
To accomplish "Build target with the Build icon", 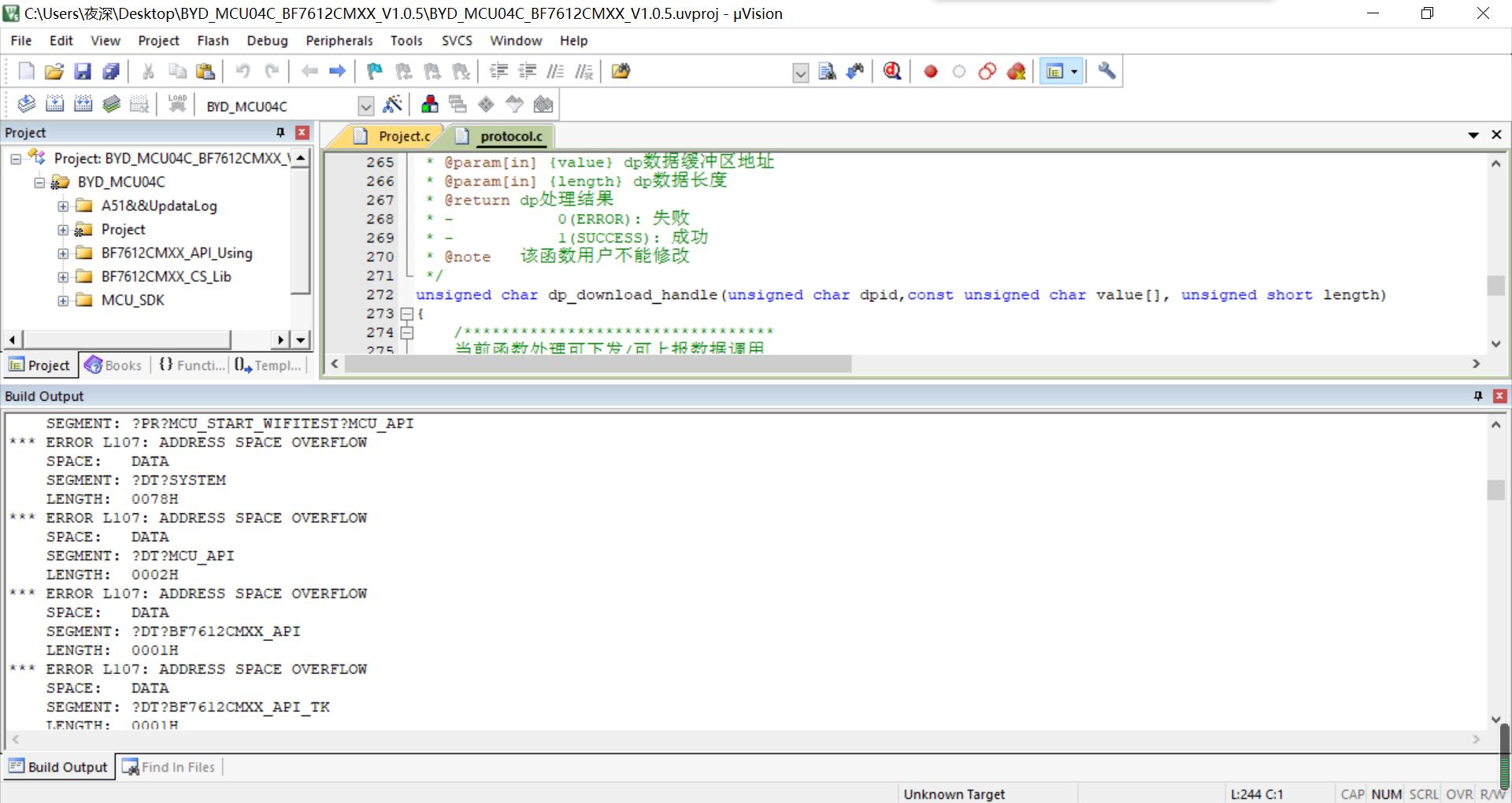I will tap(54, 104).
